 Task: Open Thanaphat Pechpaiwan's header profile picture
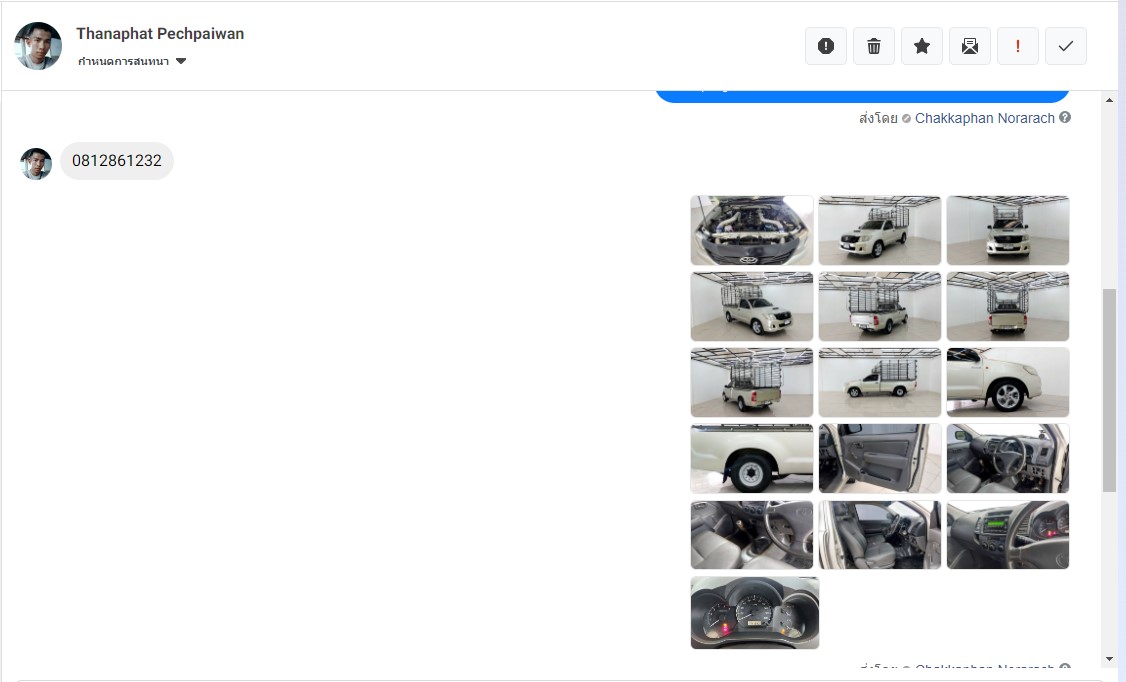tap(38, 46)
